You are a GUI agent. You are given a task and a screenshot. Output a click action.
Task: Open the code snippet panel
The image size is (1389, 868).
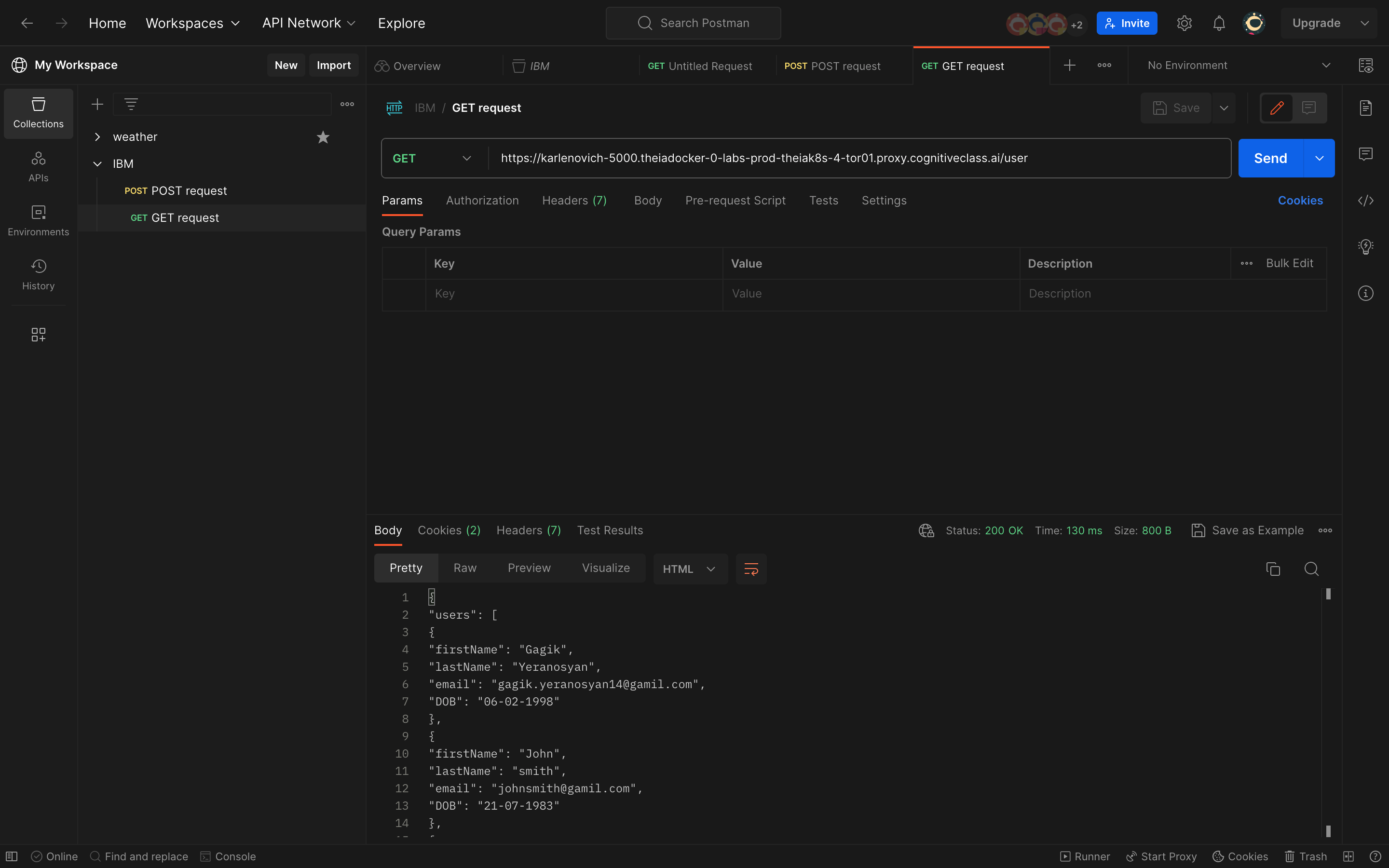[1366, 200]
